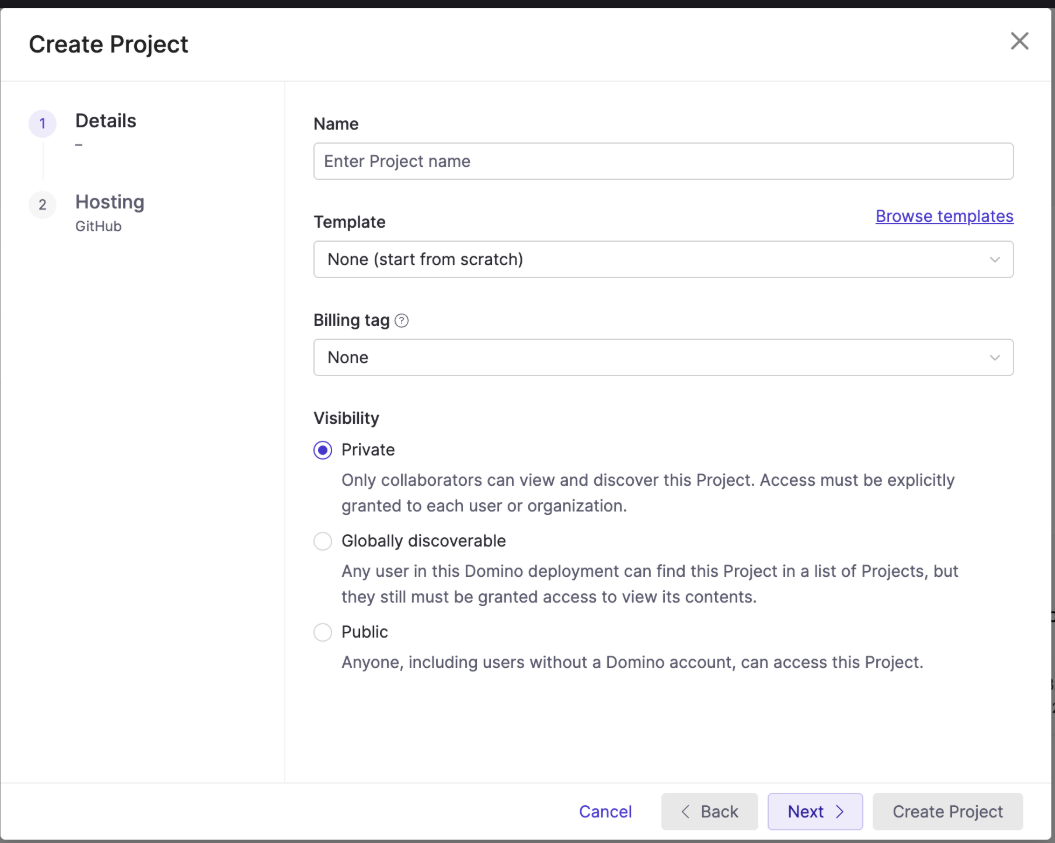The image size is (1055, 843).
Task: Click the Template dropdown chevron arrow
Action: (994, 260)
